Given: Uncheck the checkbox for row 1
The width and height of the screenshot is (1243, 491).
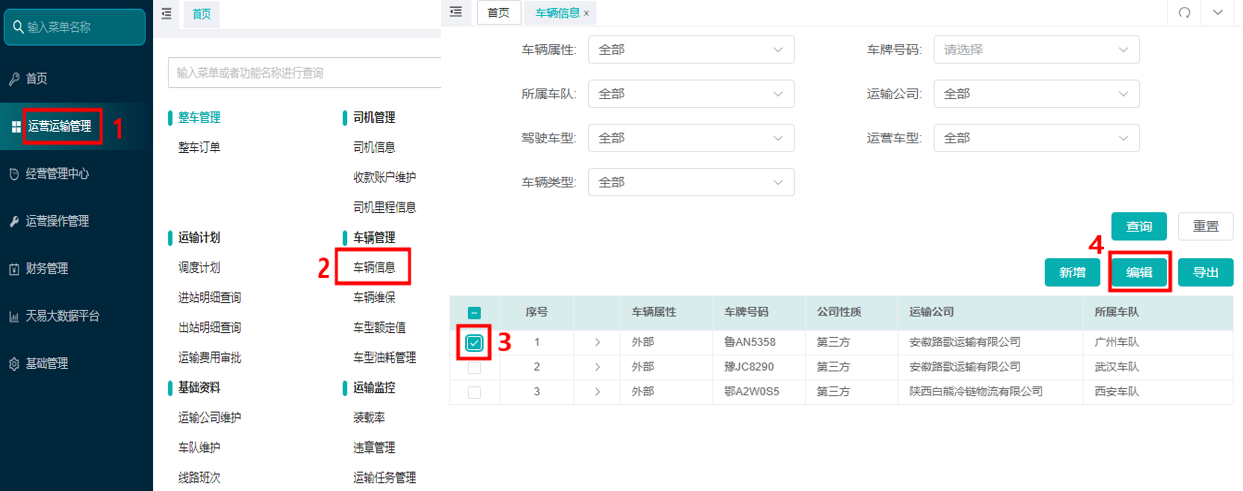Looking at the screenshot, I should tap(475, 343).
